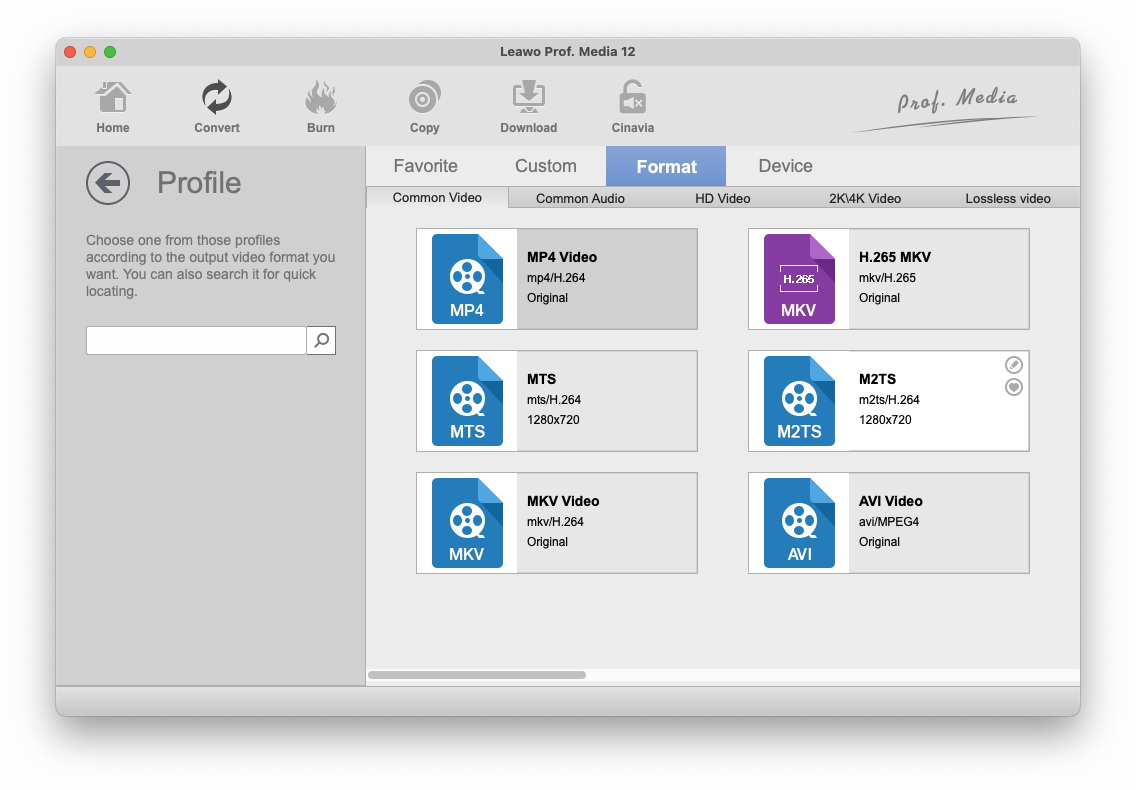Choose the H.265 MKV profile
This screenshot has width=1136, height=790.
tap(888, 279)
